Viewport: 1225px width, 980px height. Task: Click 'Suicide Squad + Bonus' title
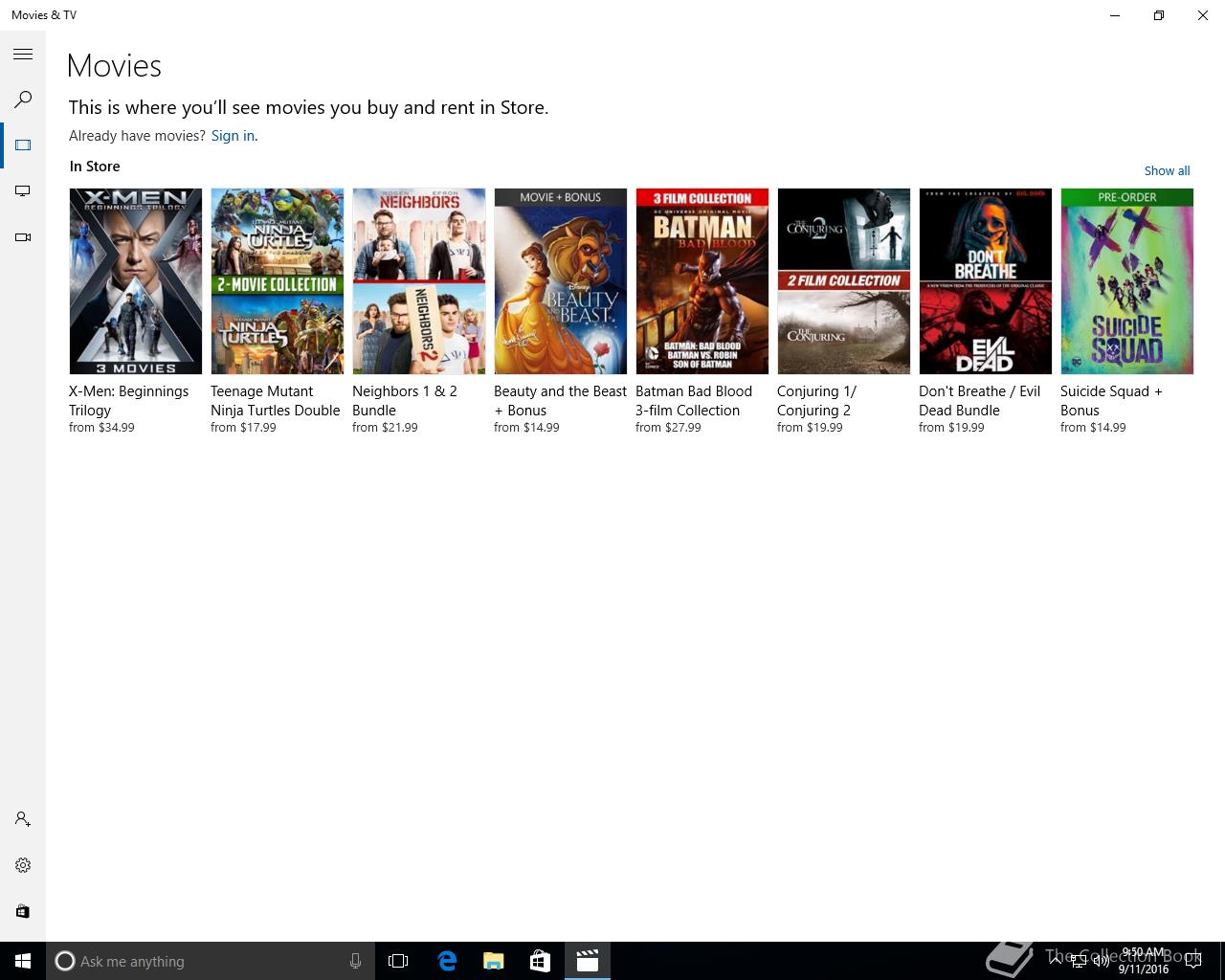point(1111,401)
